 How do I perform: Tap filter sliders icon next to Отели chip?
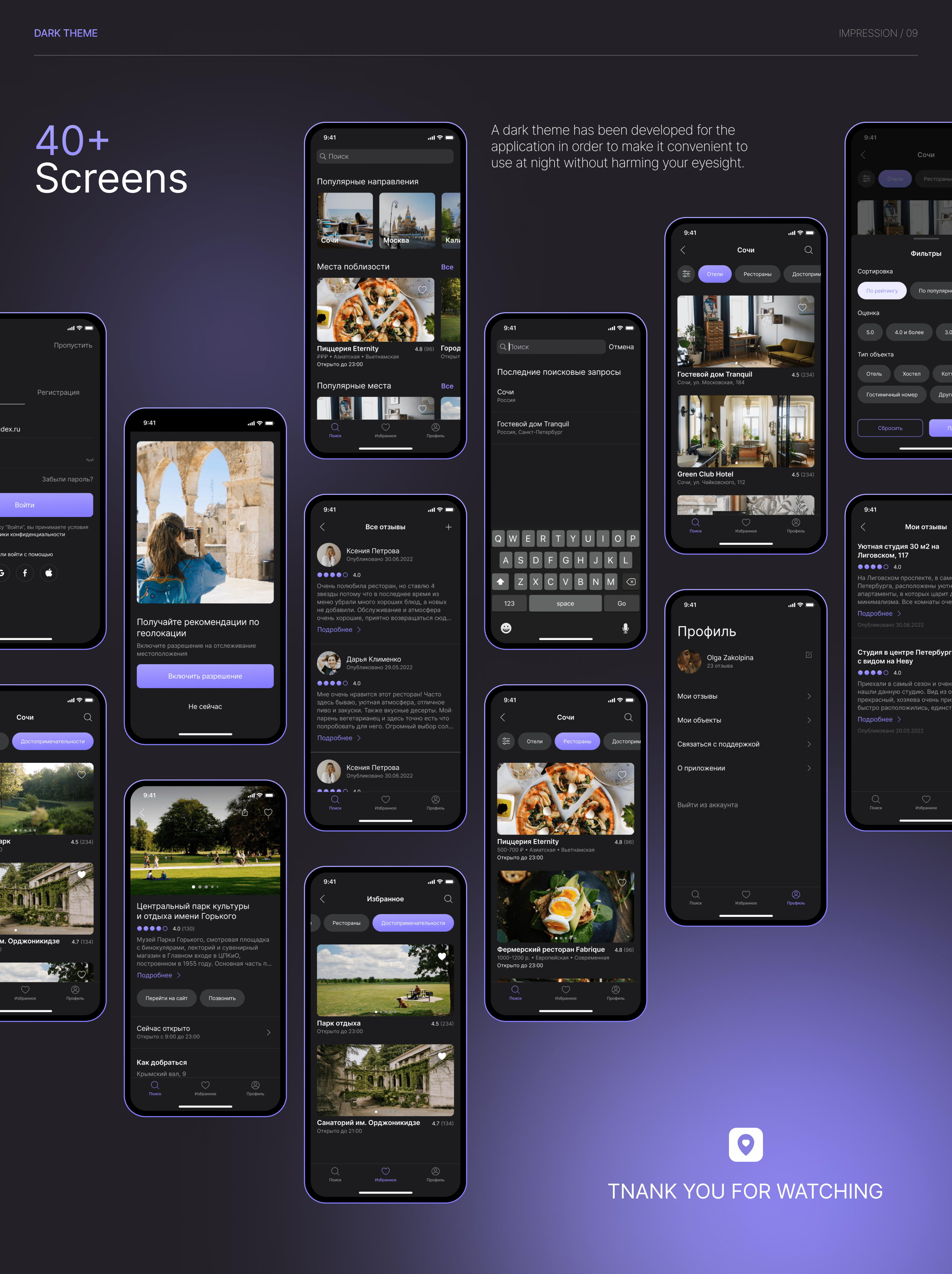(x=686, y=274)
